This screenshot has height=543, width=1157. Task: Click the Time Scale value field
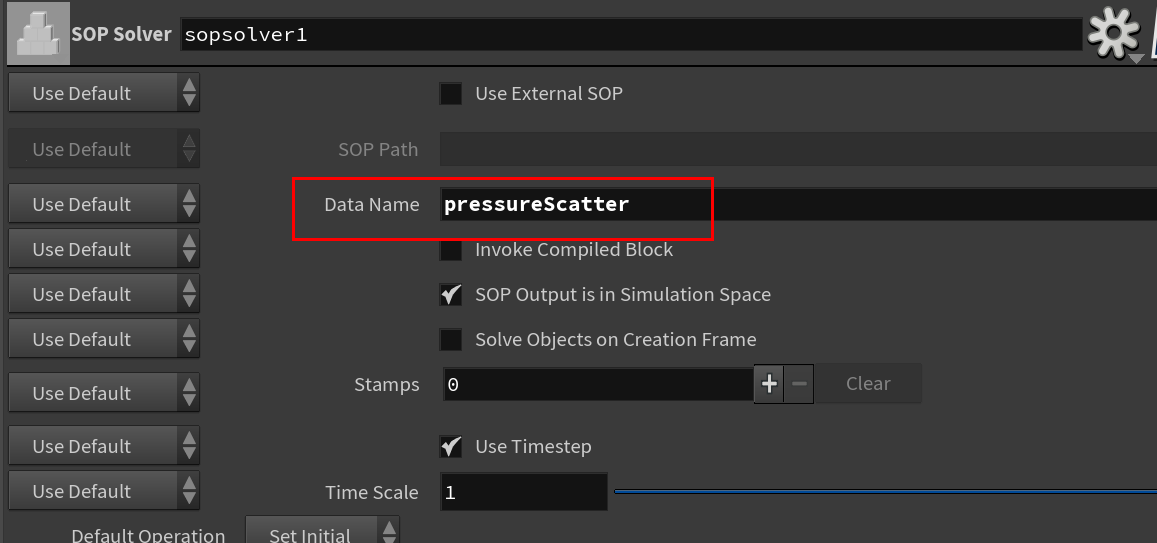point(524,492)
